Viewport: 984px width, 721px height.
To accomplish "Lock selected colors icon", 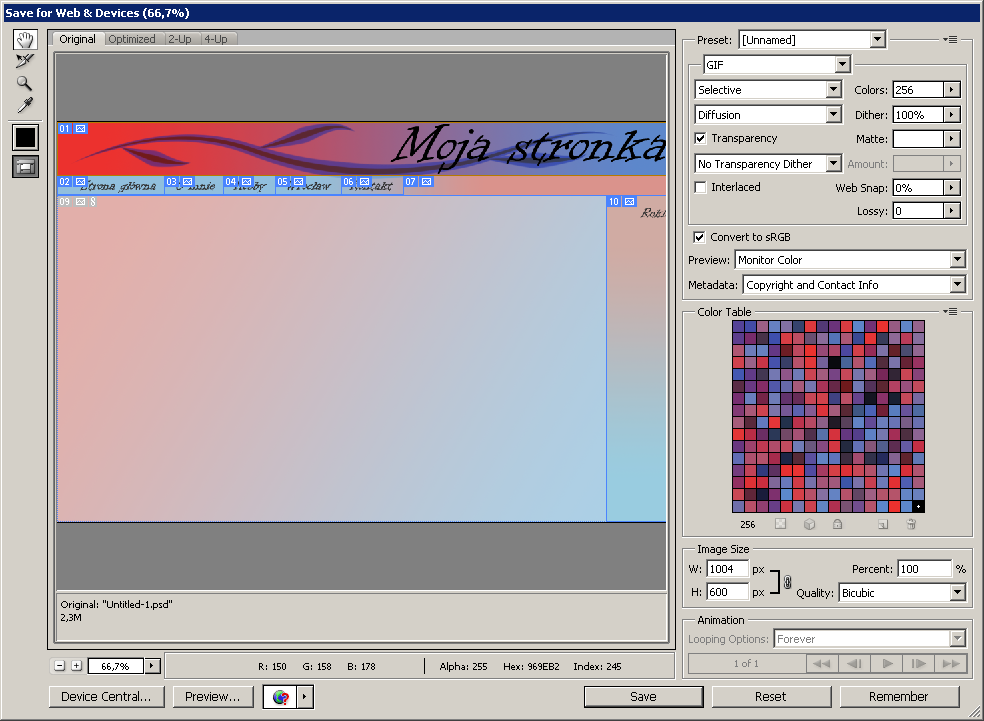I will click(837, 524).
